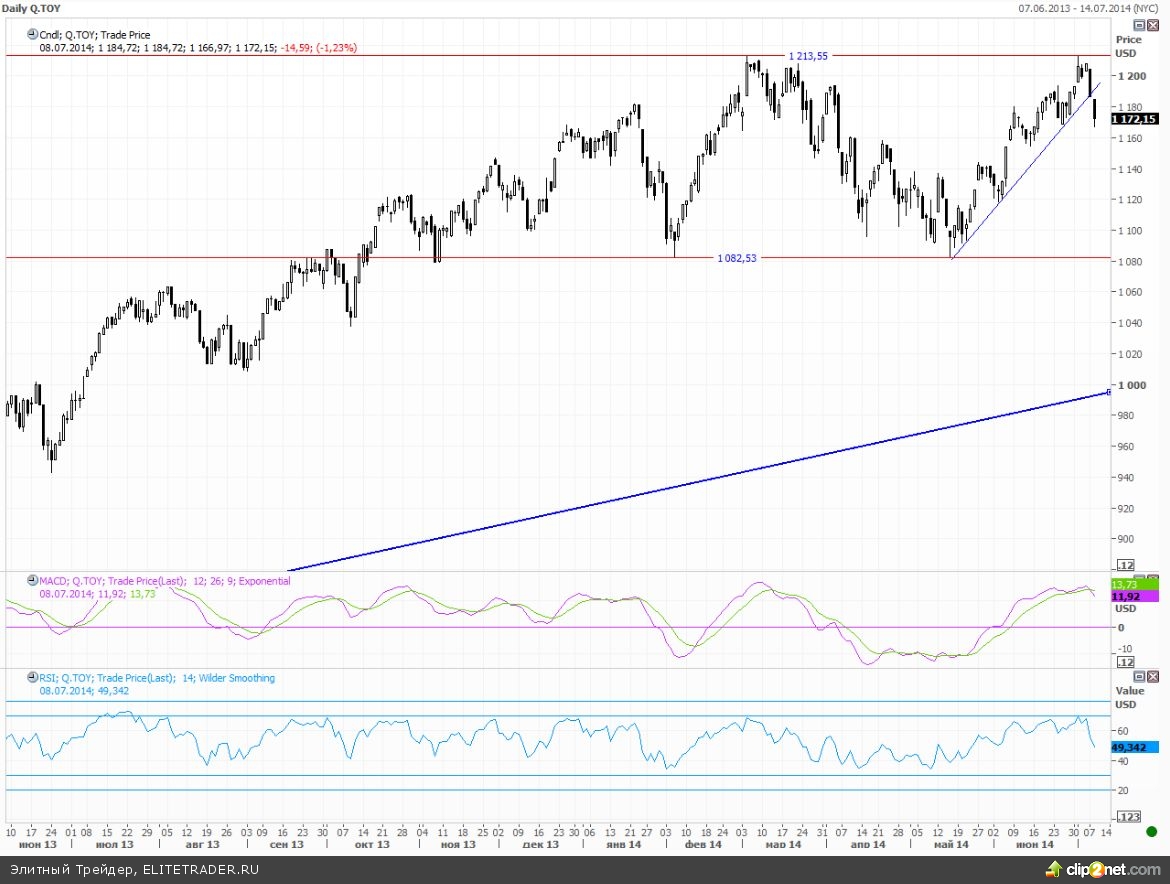
Task: Click the green status dot indicator
Action: (1151, 831)
